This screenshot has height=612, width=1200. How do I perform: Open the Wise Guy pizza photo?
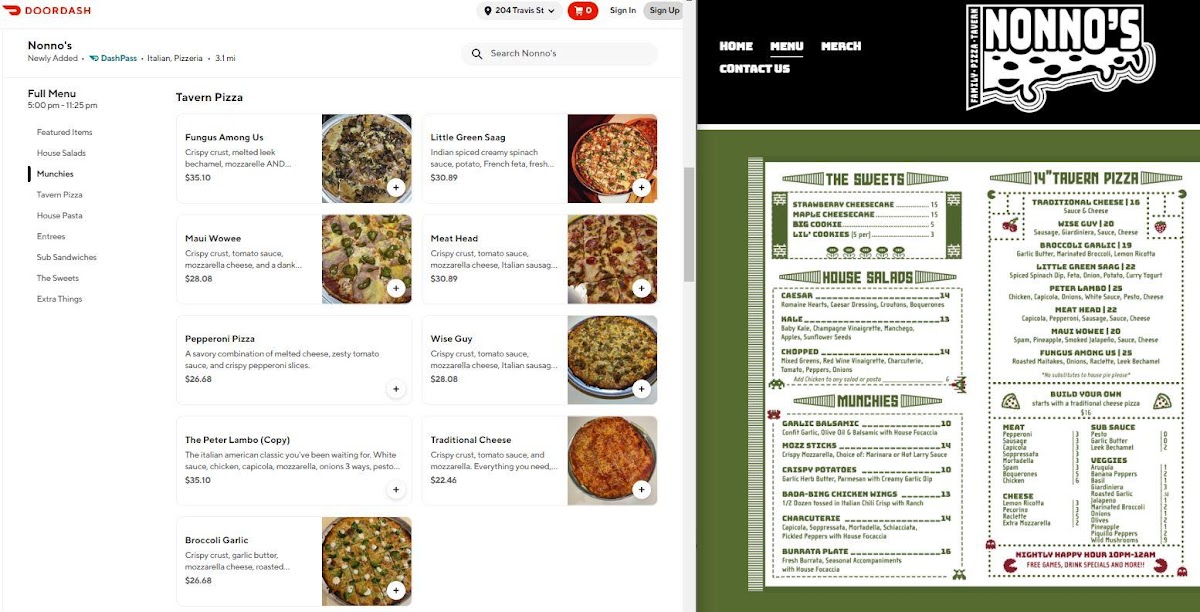pos(612,361)
